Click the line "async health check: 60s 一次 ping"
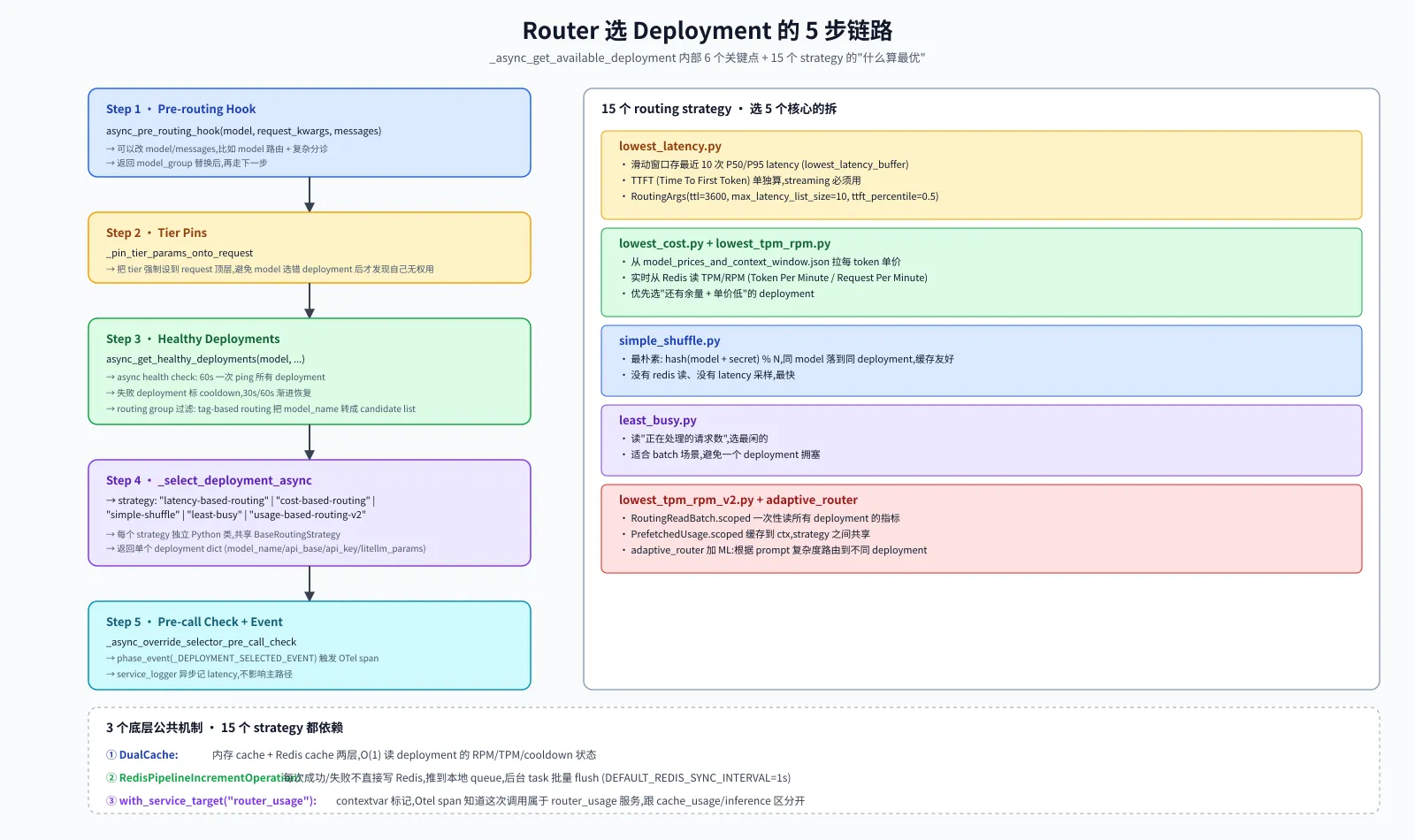The image size is (1415, 840). [x=216, y=378]
